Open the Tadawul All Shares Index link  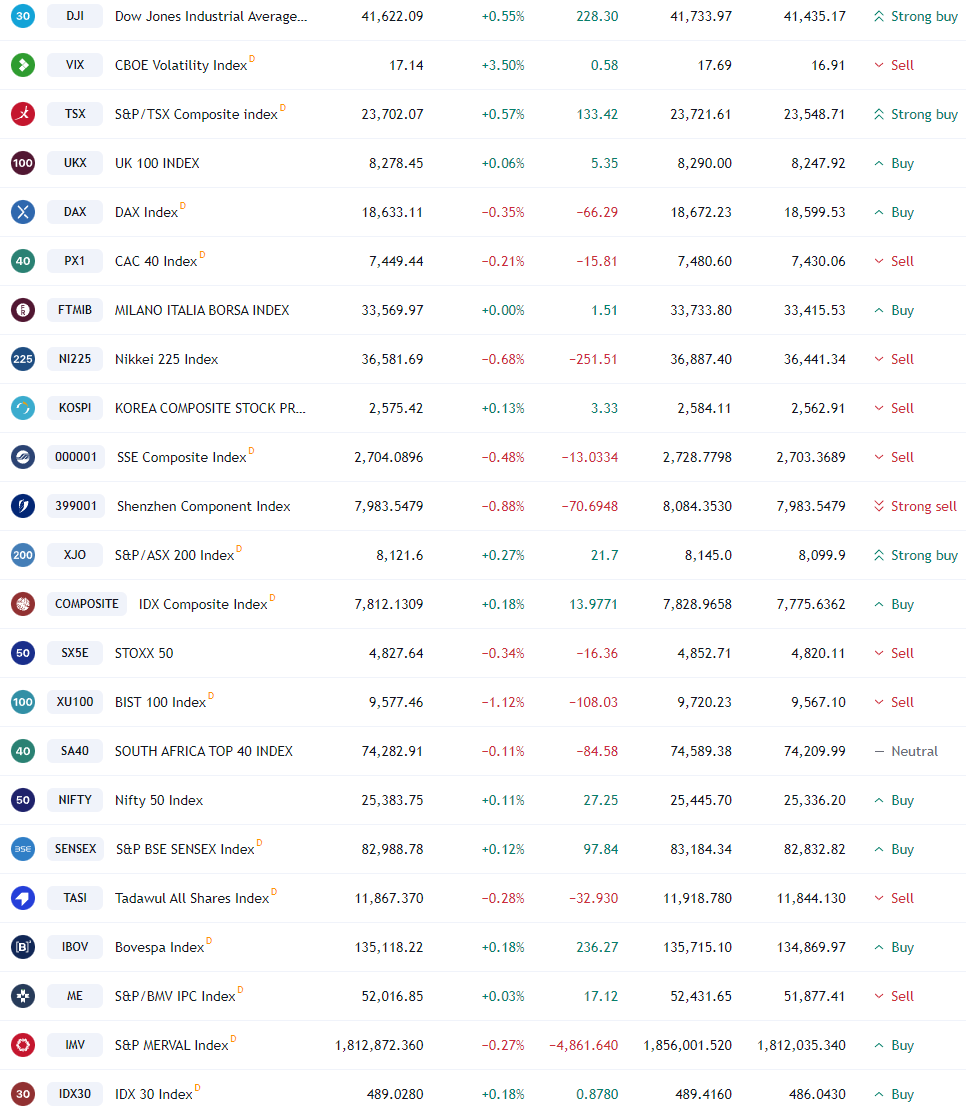tap(192, 898)
